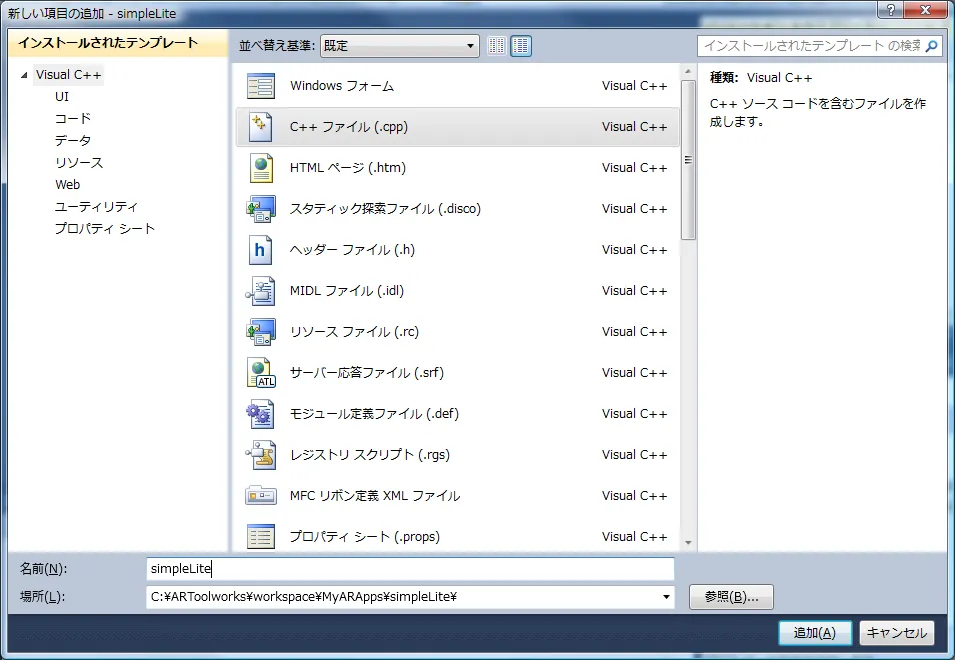Select the ヘッダー ファイル (.h) template name

[352, 250]
